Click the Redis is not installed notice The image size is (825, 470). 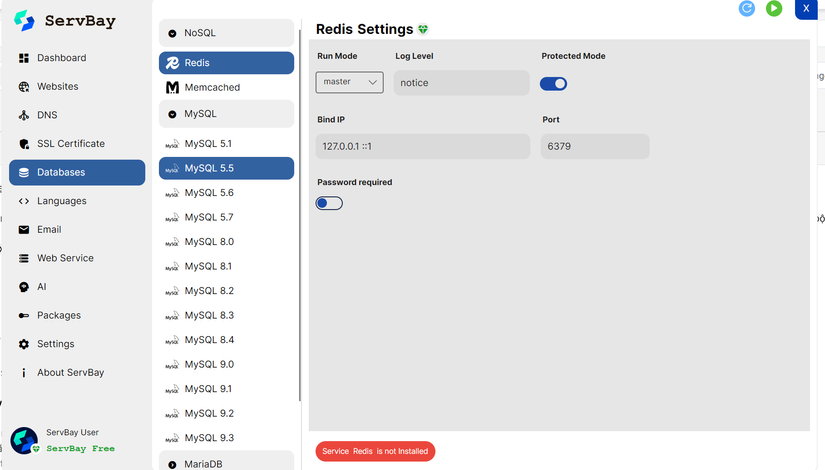pos(375,451)
